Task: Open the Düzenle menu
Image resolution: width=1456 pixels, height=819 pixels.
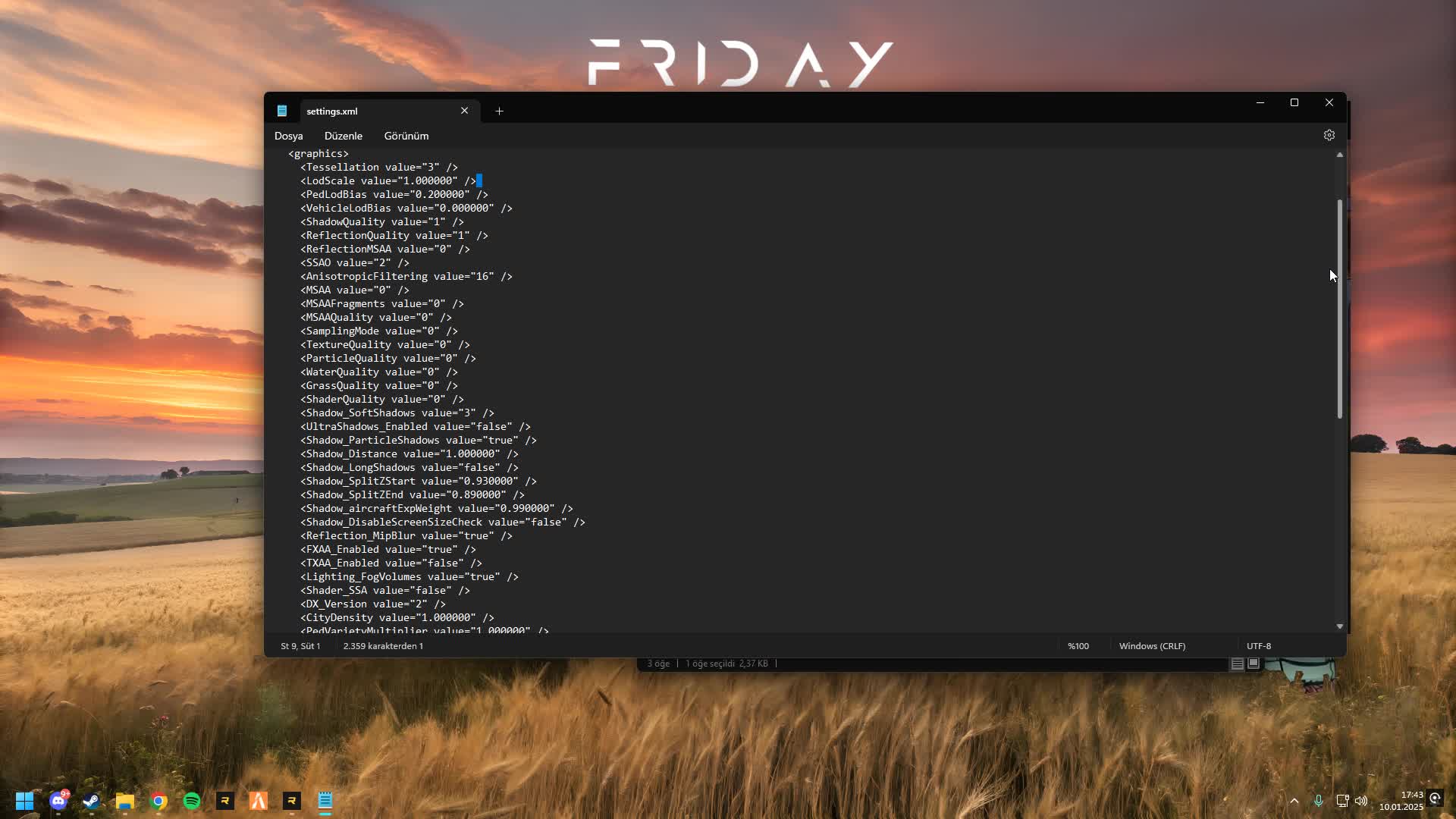Action: pos(343,136)
